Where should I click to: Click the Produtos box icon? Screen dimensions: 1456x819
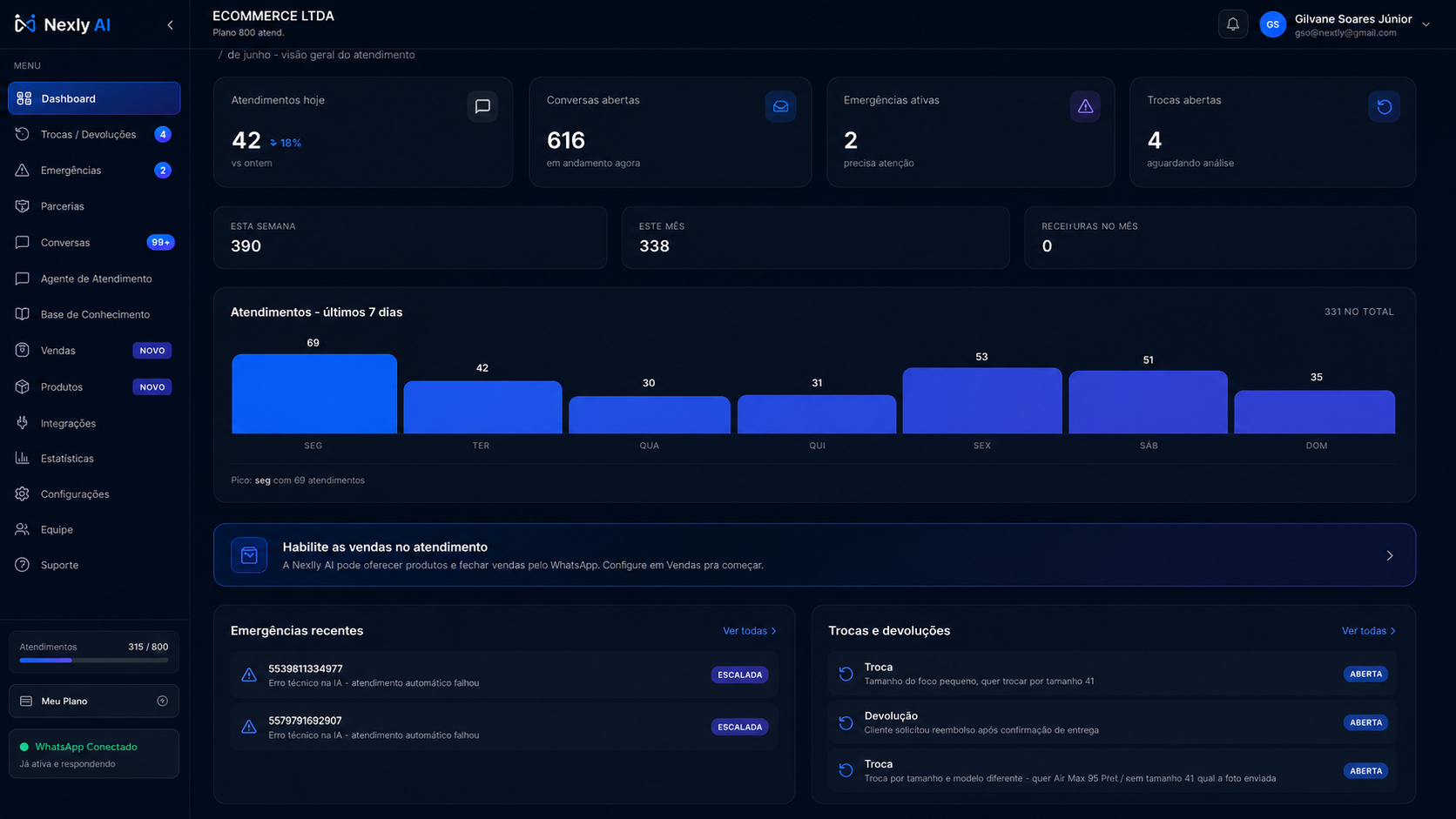coord(23,386)
